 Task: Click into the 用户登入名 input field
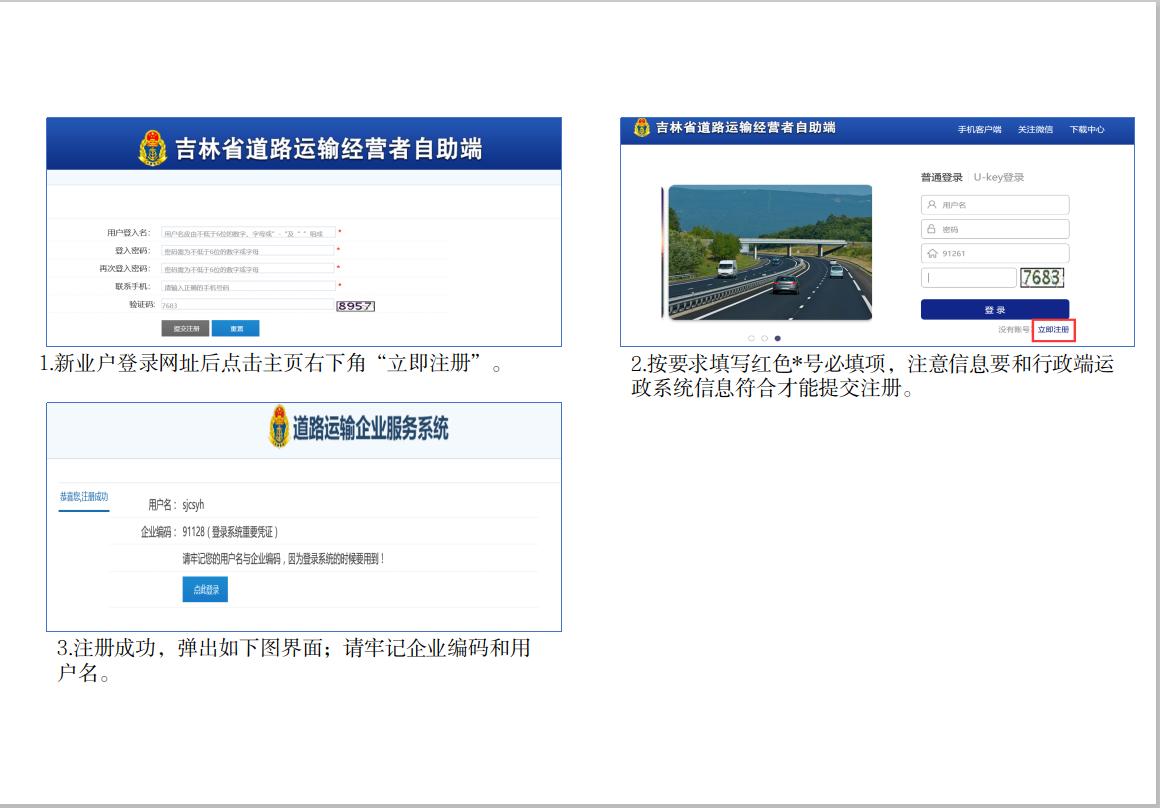pos(248,232)
